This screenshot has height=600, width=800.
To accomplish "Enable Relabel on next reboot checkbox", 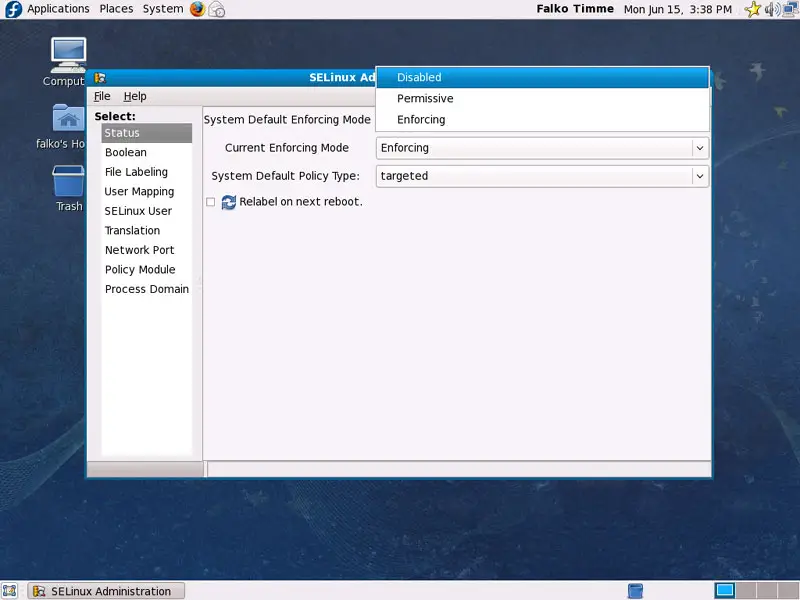I will tap(210, 202).
